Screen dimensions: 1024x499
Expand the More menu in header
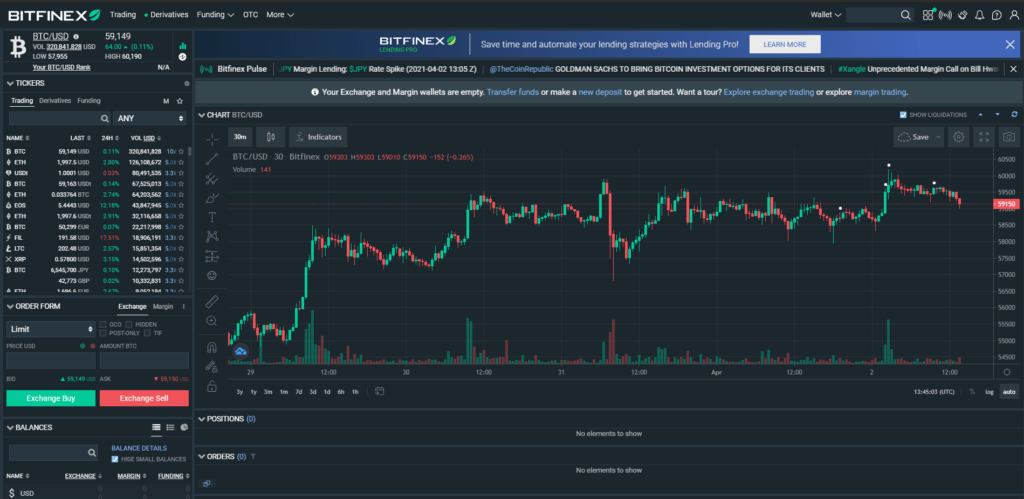click(x=280, y=14)
